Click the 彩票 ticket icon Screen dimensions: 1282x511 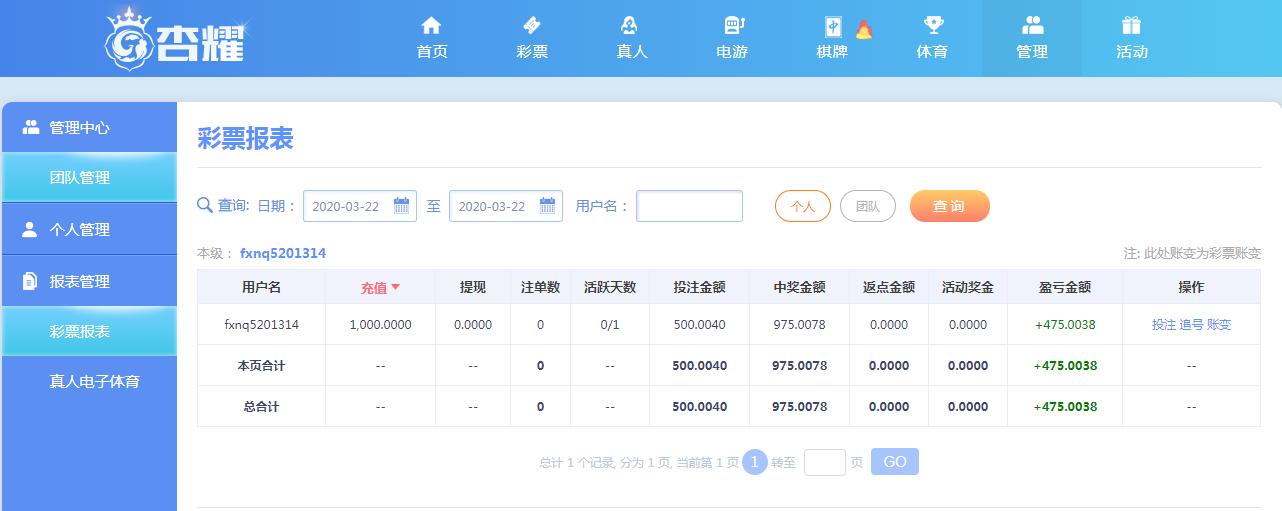click(532, 25)
